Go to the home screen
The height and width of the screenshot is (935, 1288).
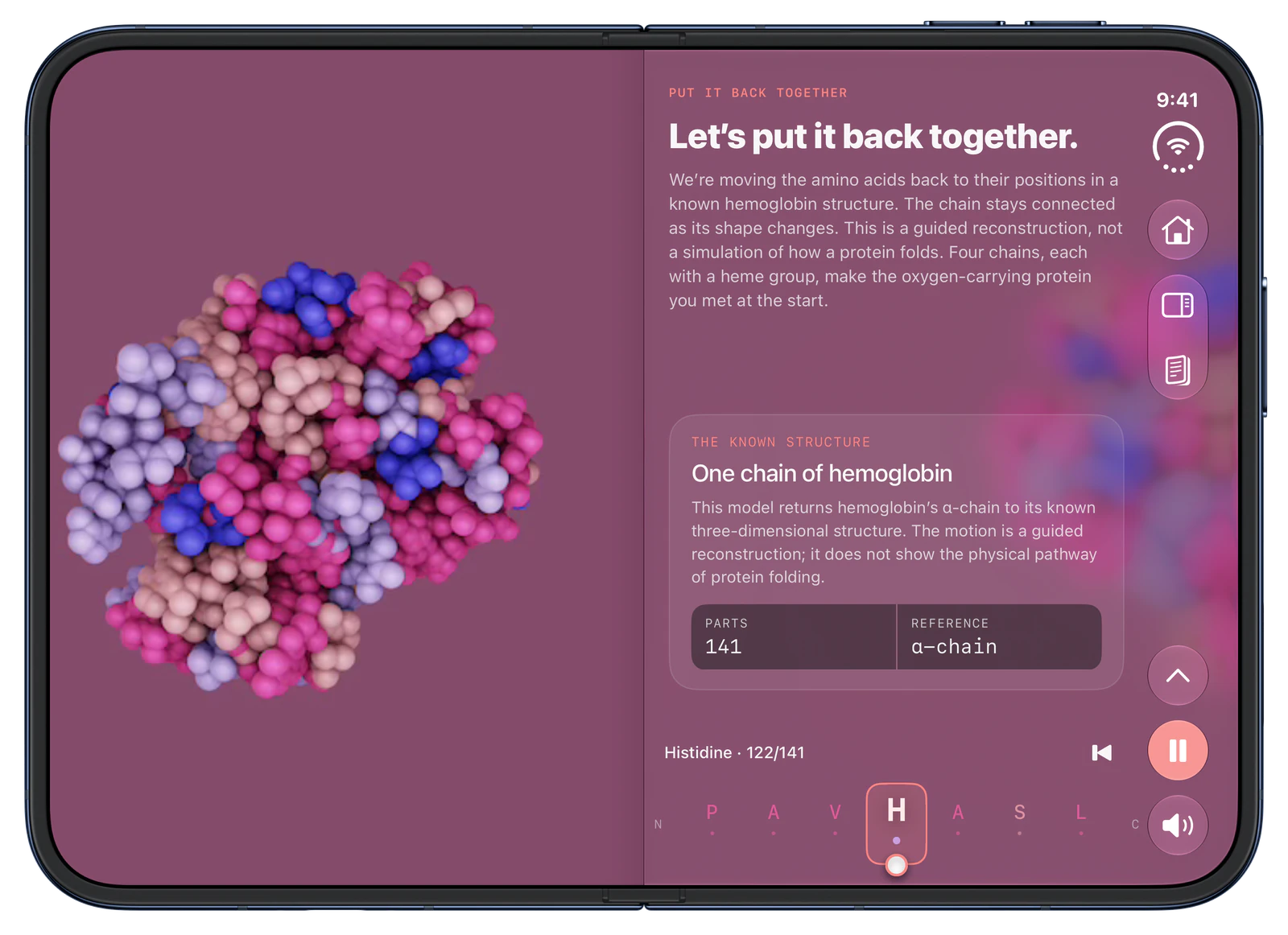click(x=1178, y=230)
